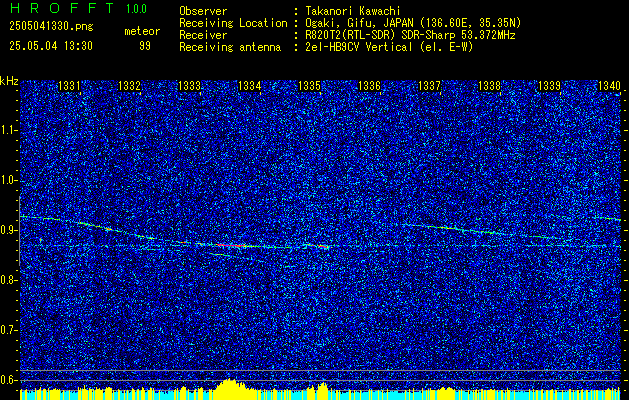Click the kHz axis unit label

pos(9,81)
